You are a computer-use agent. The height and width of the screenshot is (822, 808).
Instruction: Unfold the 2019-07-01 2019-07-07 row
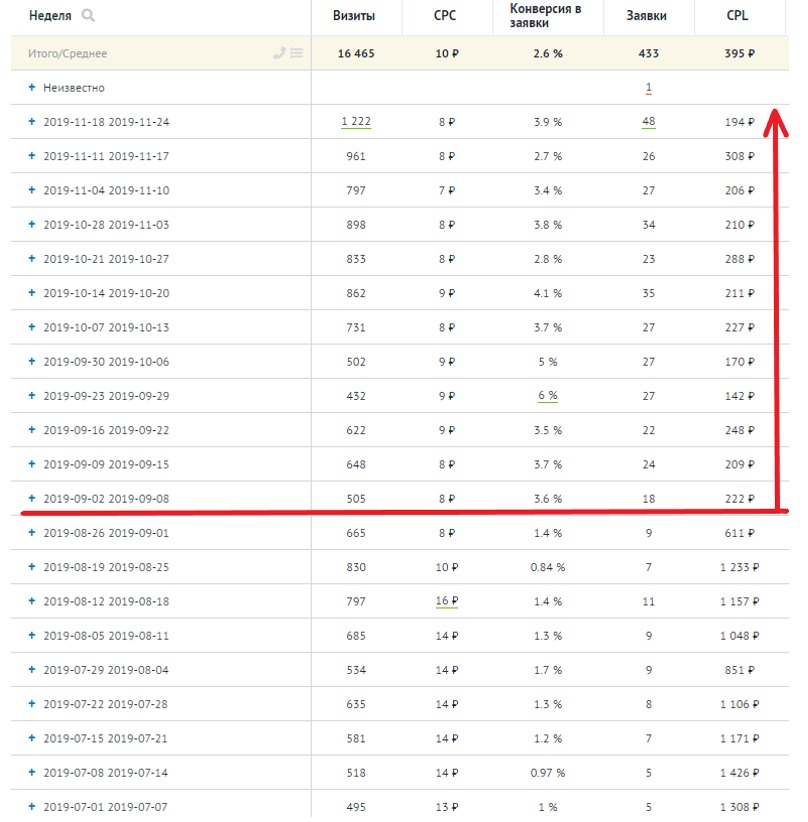[32, 807]
